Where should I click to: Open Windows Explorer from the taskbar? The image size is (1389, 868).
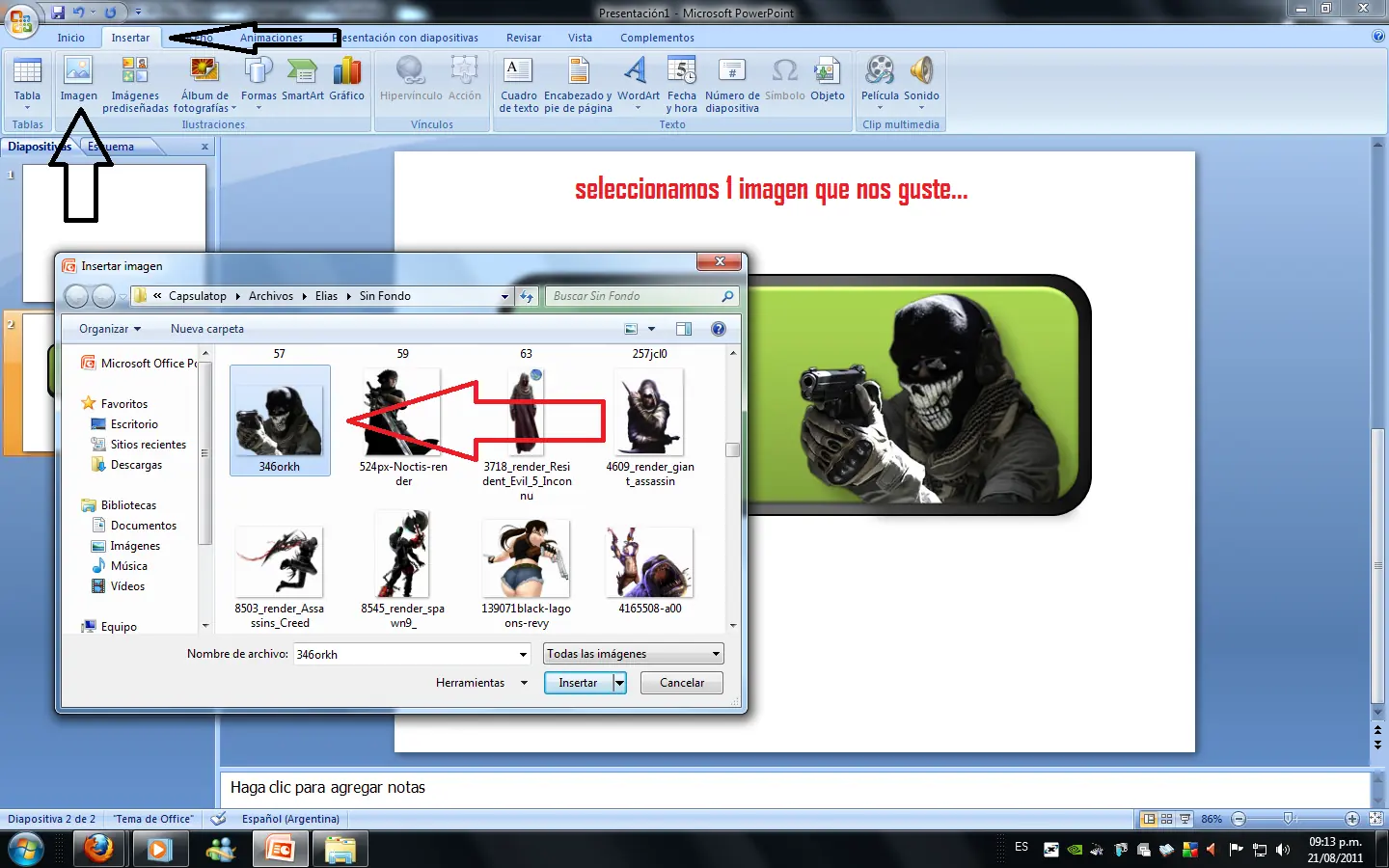point(340,850)
